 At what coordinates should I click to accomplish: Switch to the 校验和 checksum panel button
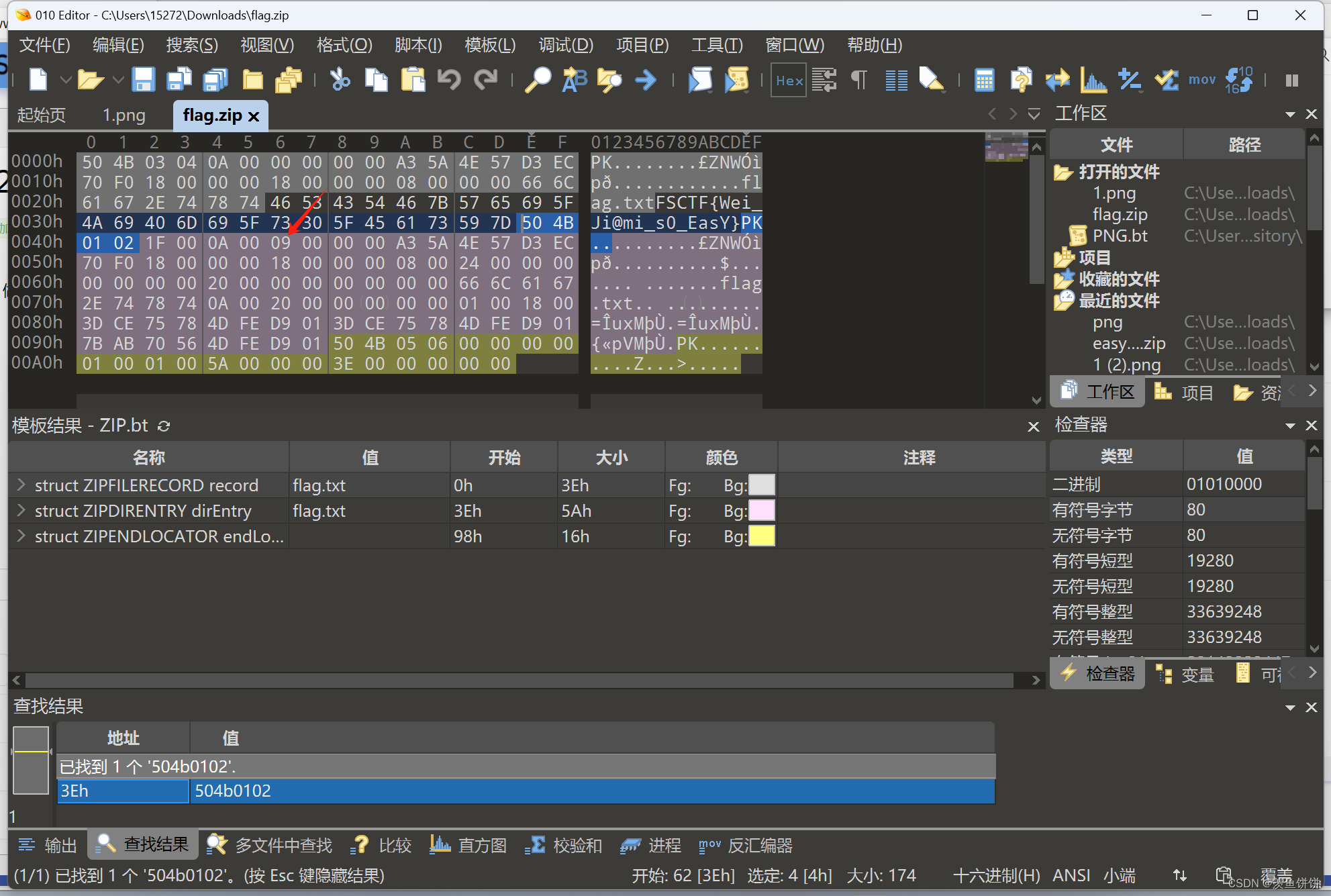pos(564,845)
